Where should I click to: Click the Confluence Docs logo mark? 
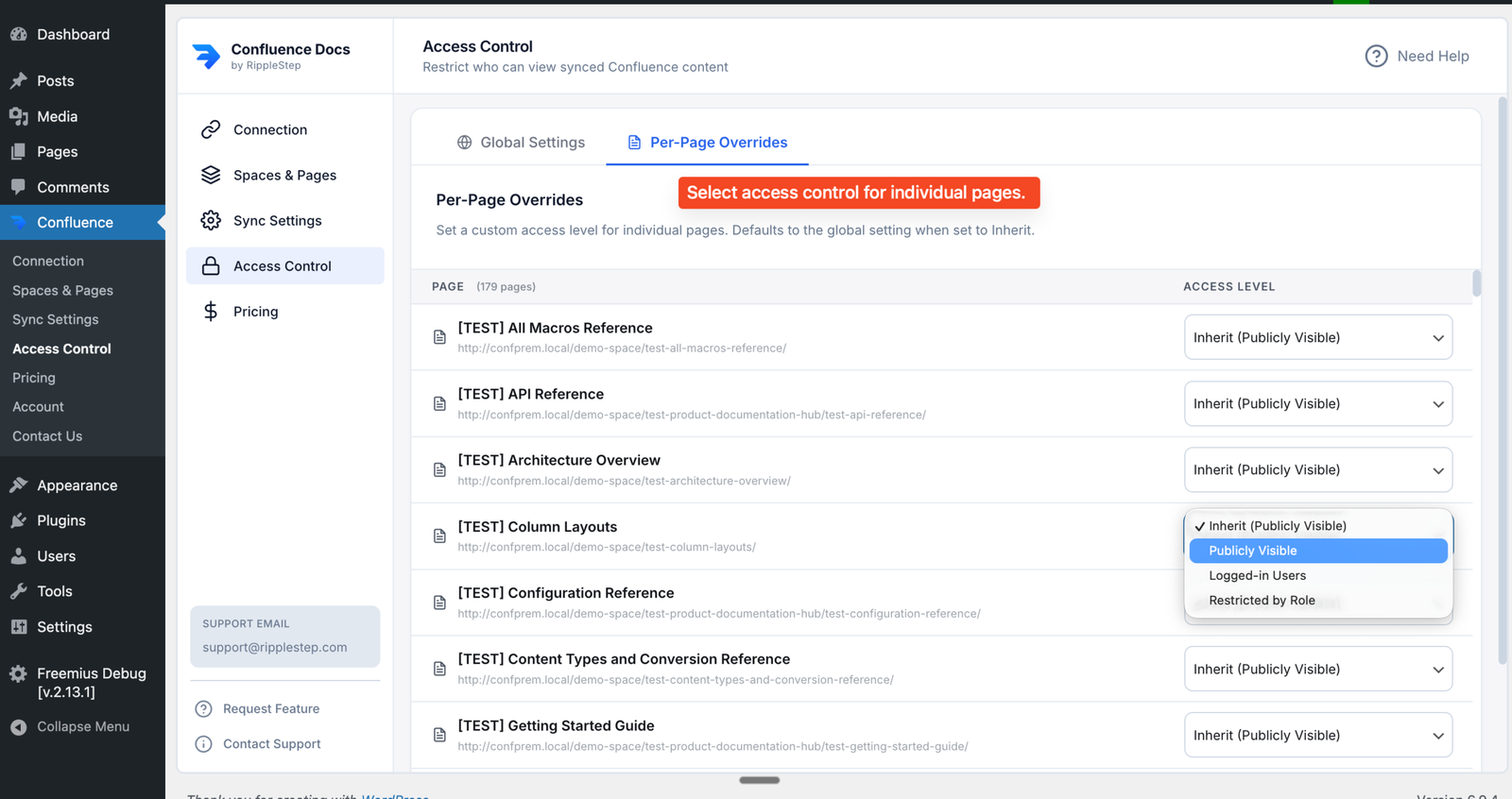[206, 57]
